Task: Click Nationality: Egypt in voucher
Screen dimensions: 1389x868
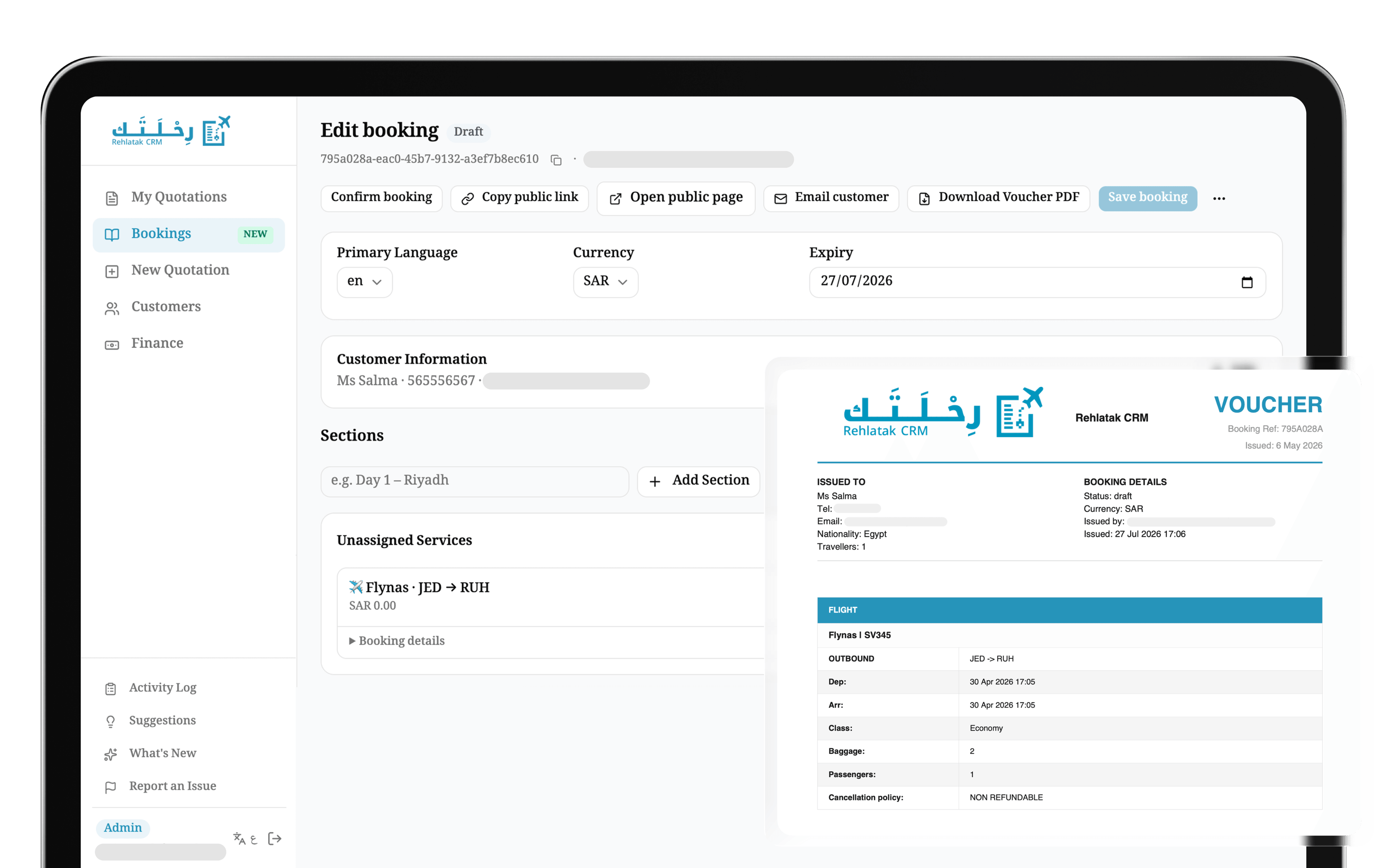Action: [x=852, y=535]
